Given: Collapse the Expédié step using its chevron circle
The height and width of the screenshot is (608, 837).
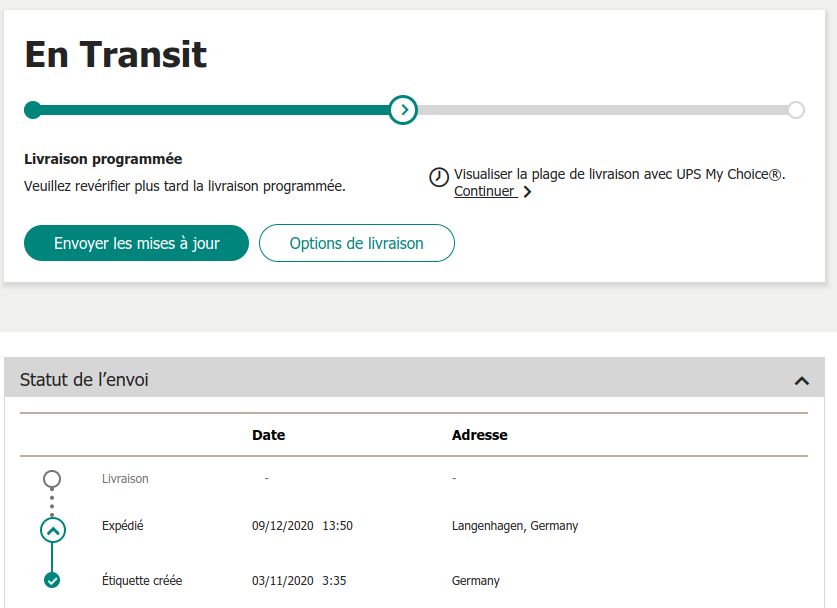Looking at the screenshot, I should coord(53,529).
